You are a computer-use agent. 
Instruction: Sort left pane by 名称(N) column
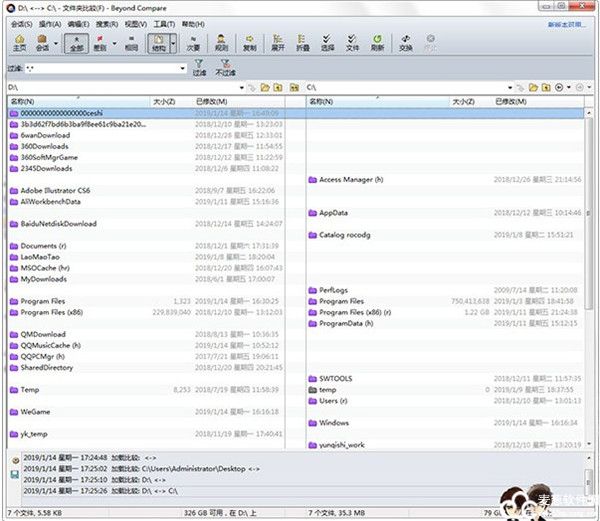pos(79,101)
